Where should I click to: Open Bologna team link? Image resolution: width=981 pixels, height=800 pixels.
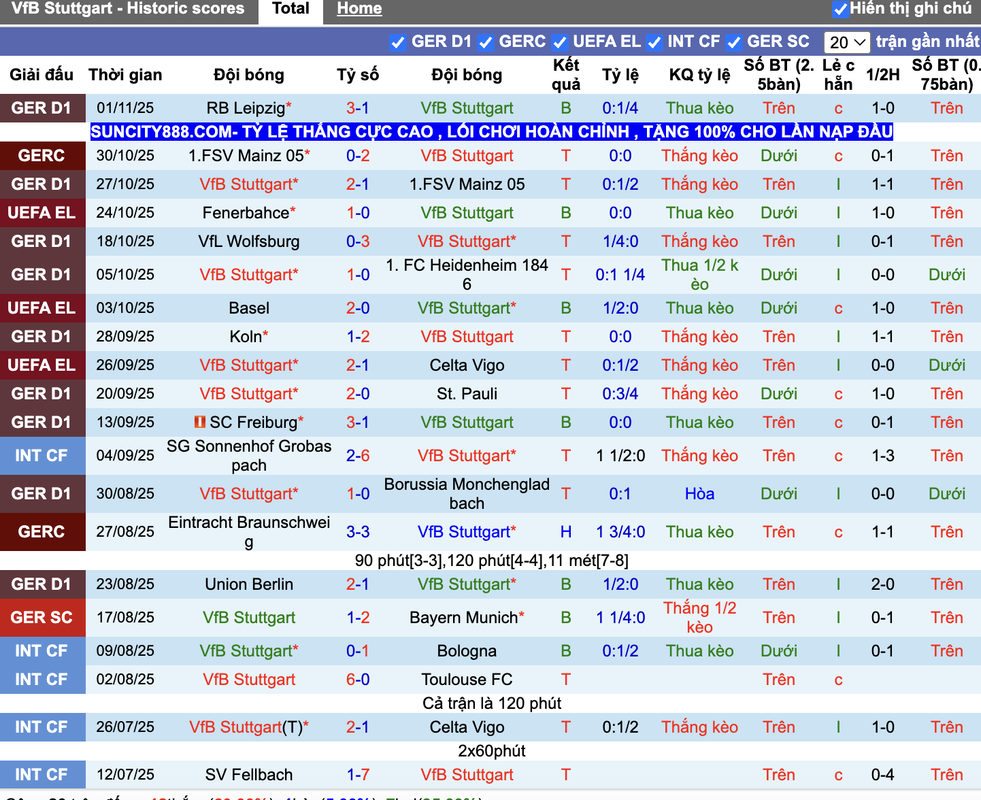[x=467, y=651]
